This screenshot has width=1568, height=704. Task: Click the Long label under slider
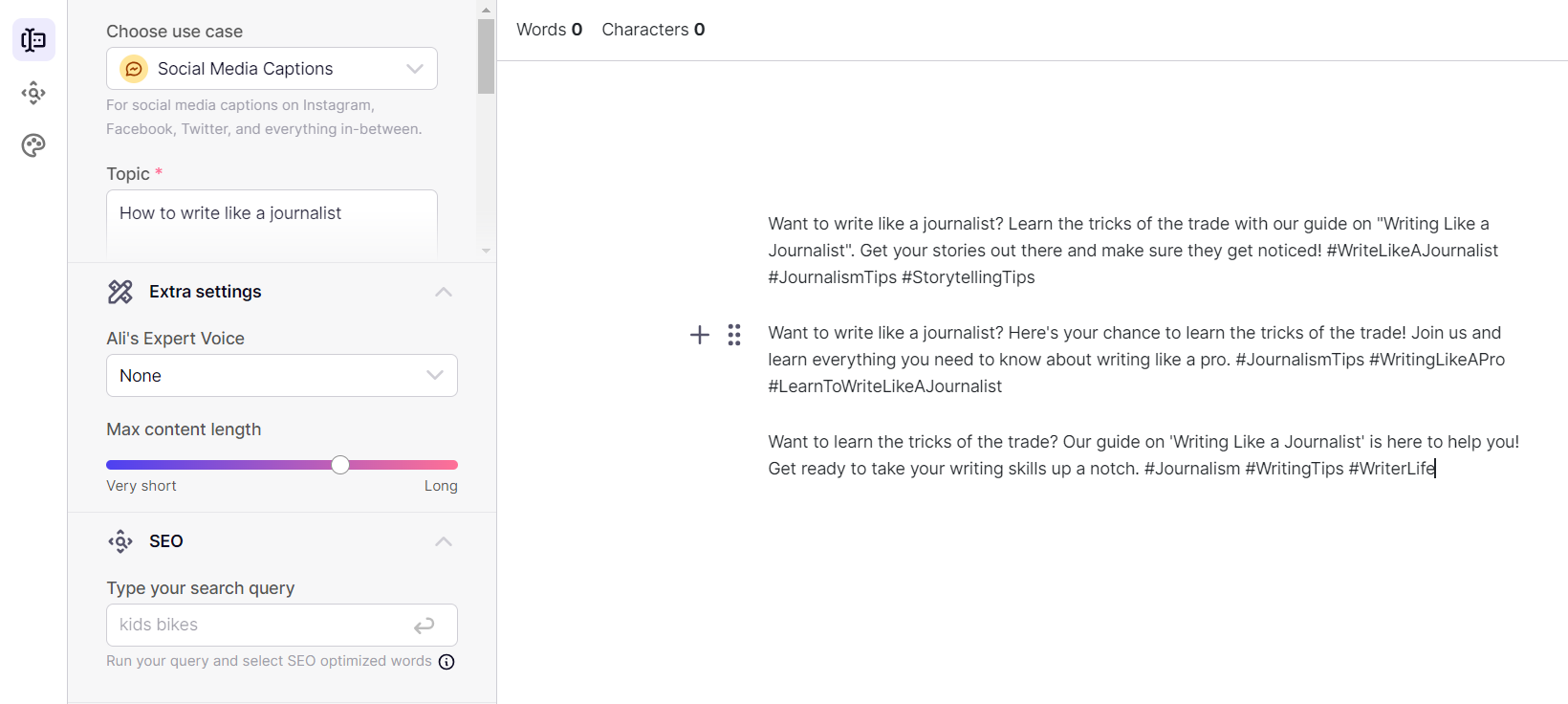(441, 486)
